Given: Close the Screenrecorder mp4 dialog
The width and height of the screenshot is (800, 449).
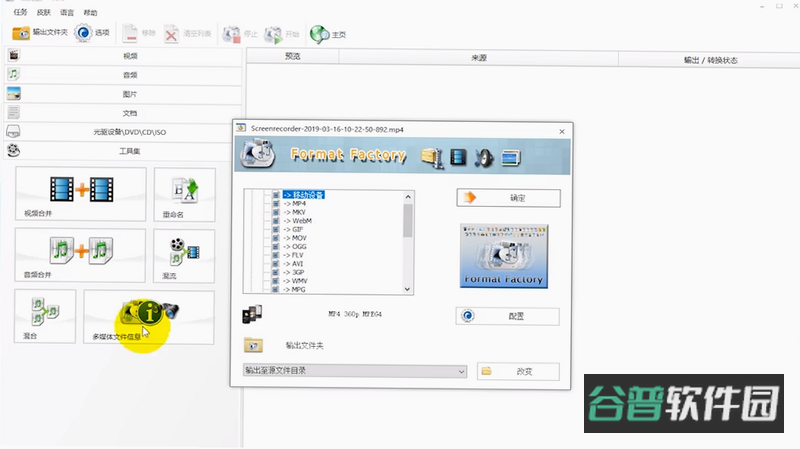Looking at the screenshot, I should click(x=562, y=132).
